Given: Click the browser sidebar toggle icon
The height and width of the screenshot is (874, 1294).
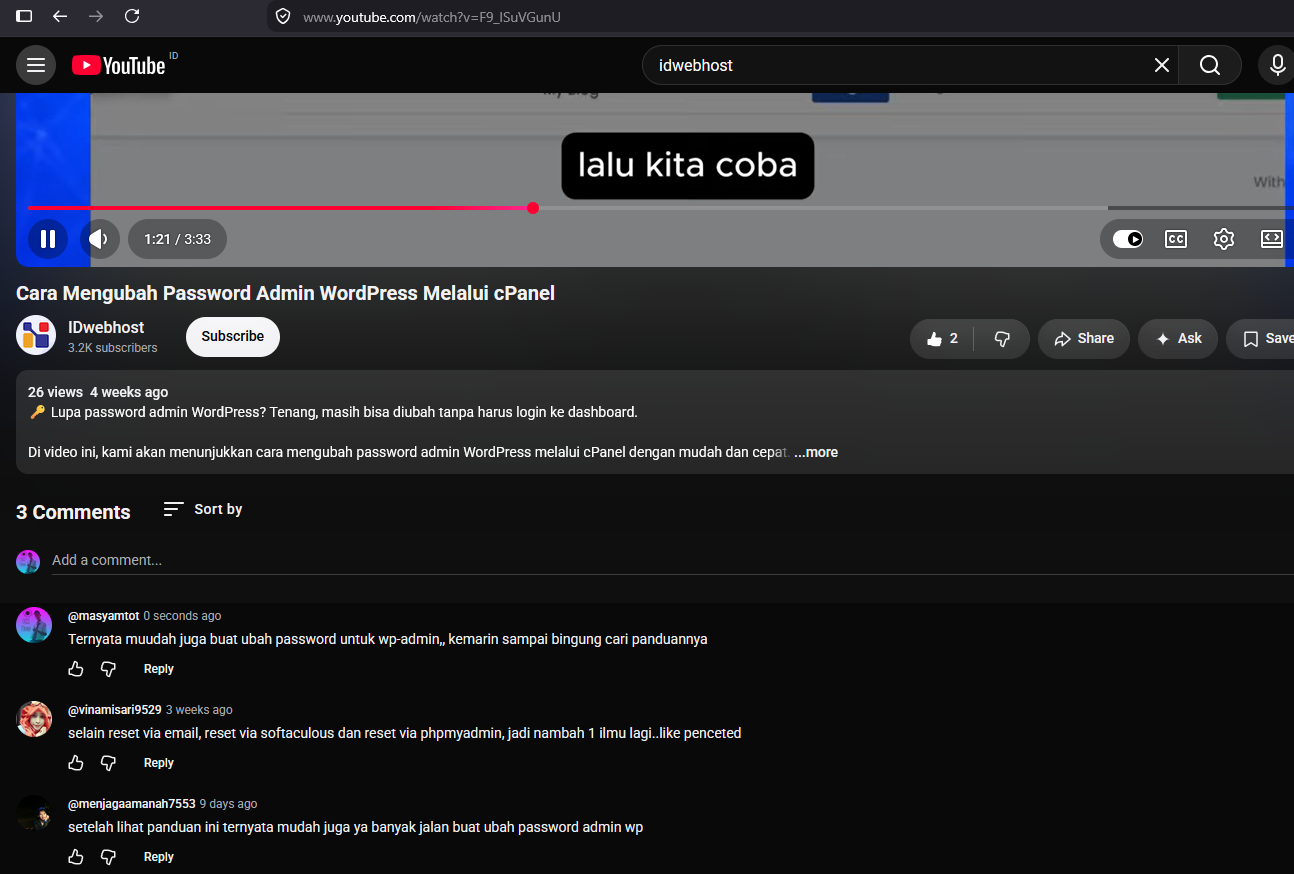Looking at the screenshot, I should tap(24, 16).
